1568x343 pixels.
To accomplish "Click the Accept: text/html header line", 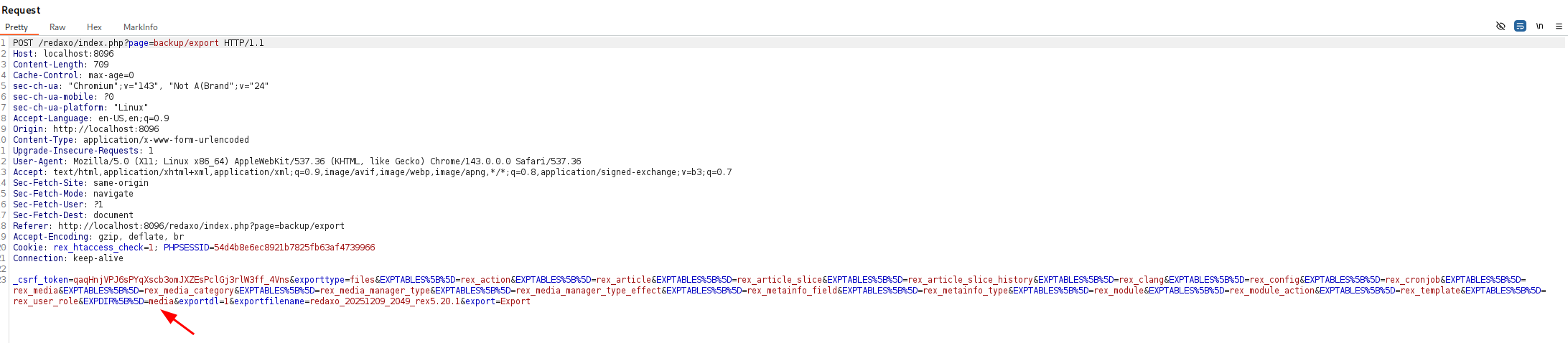I will pyautogui.click(x=373, y=172).
